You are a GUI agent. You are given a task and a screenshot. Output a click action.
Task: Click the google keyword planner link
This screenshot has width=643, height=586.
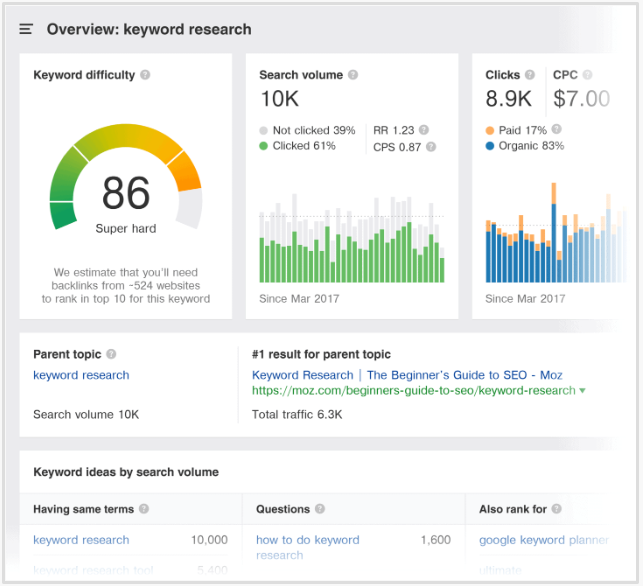pyautogui.click(x=543, y=540)
